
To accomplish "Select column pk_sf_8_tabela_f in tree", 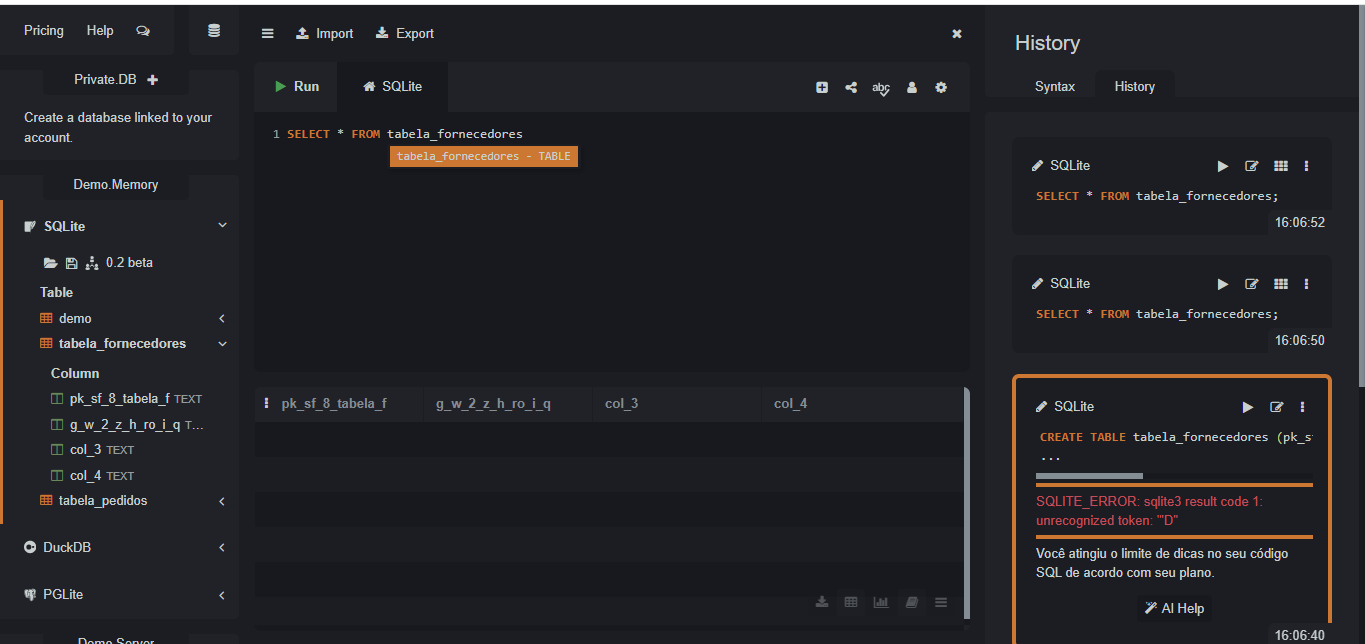I will (126, 399).
